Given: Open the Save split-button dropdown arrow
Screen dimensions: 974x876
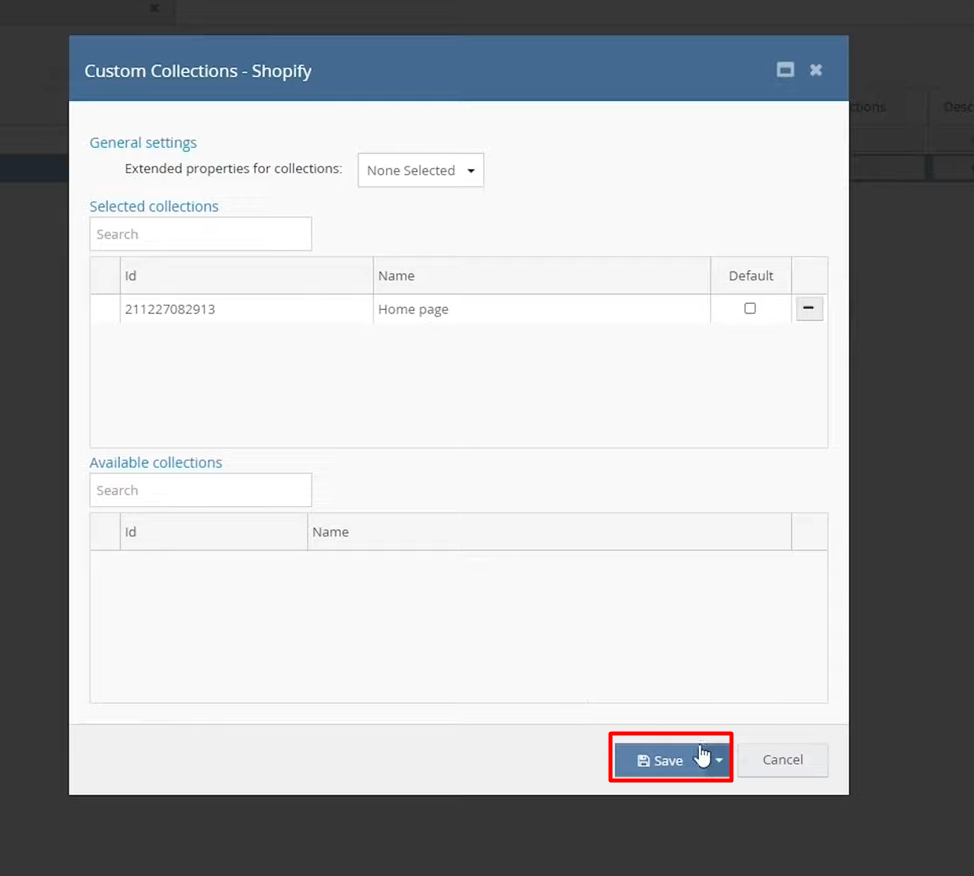Looking at the screenshot, I should click(719, 760).
